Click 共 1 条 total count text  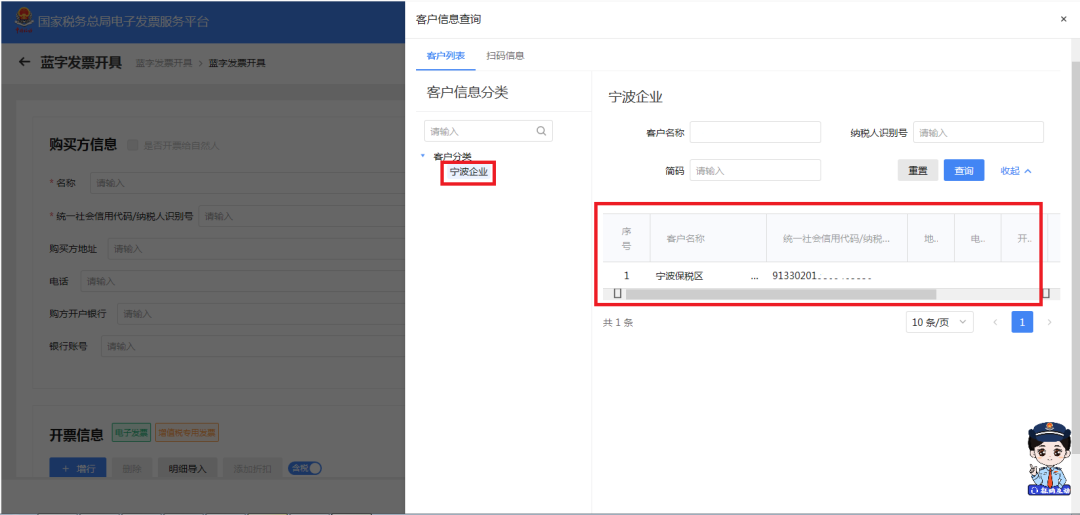pyautogui.click(x=618, y=322)
